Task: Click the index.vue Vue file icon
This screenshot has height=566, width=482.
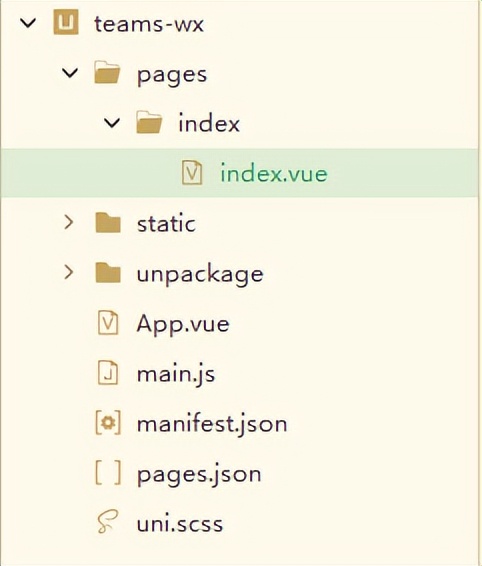Action: click(192, 173)
